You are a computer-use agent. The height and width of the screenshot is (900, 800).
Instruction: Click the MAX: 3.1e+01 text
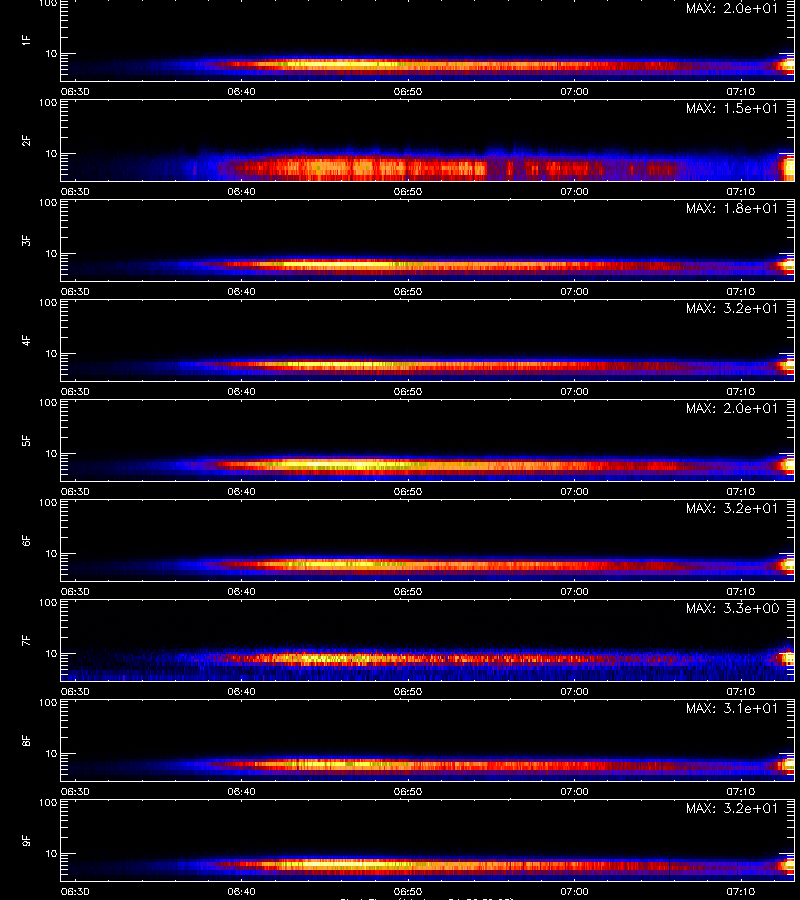(x=732, y=708)
